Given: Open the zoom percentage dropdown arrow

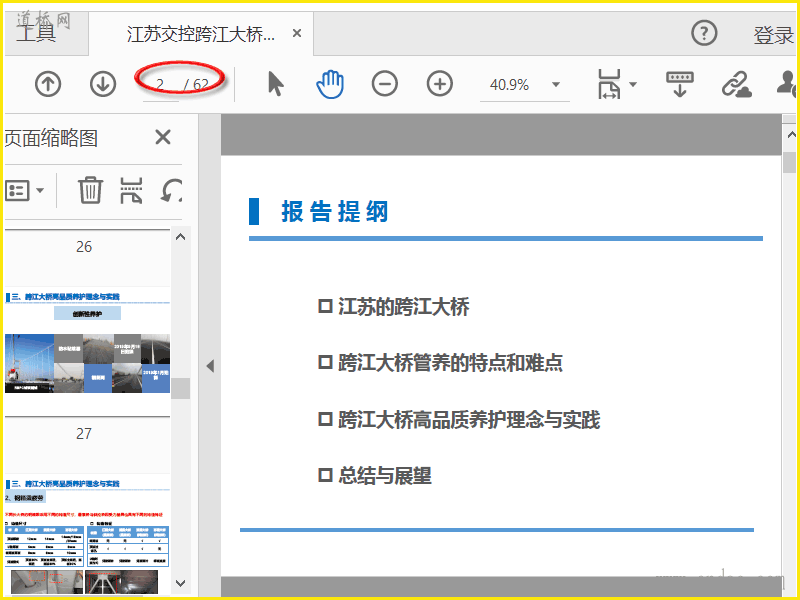Looking at the screenshot, I should click(556, 85).
